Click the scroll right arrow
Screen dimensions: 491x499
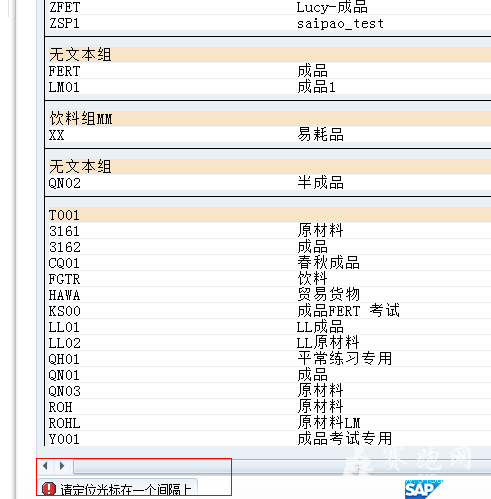[62, 466]
